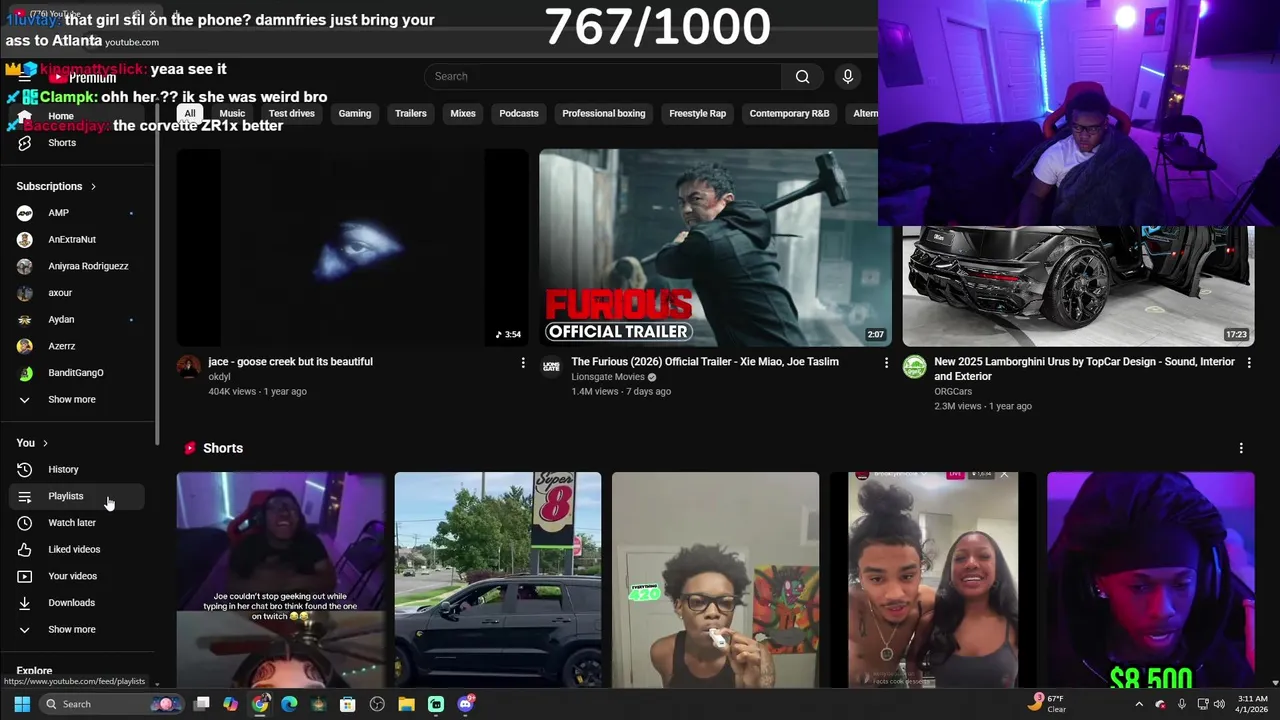Viewport: 1280px width, 720px height.
Task: Open the Windows Start menu
Action: pos(22,704)
